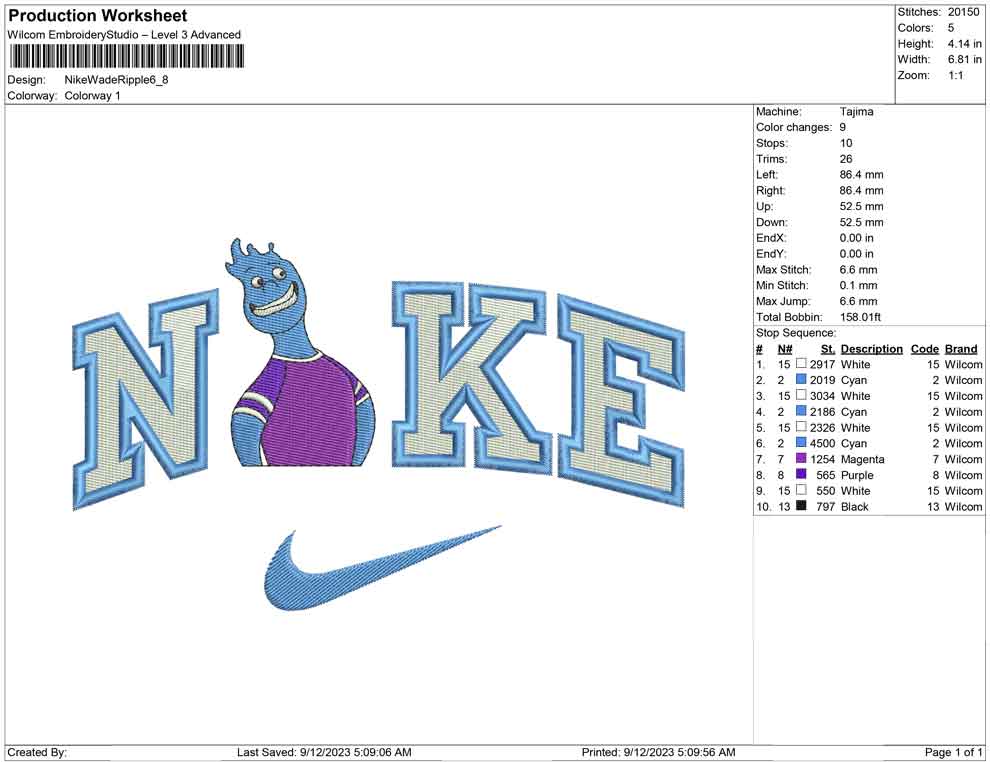990x762 pixels.
Task: Click the 'St.' column header
Action: [x=828, y=348]
